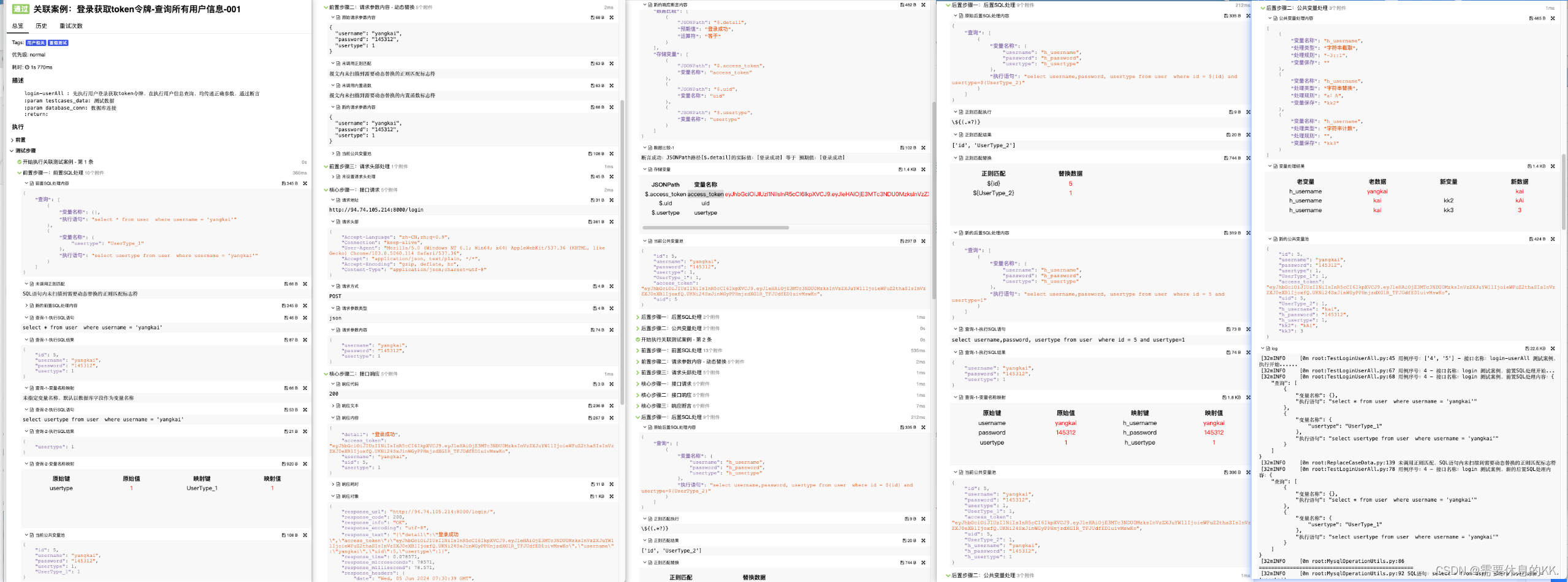Screen dimensions: 1568x582
Task: Open fullscreen view of 前置SQL处理内容 345 B attachment
Action: pyautogui.click(x=305, y=183)
